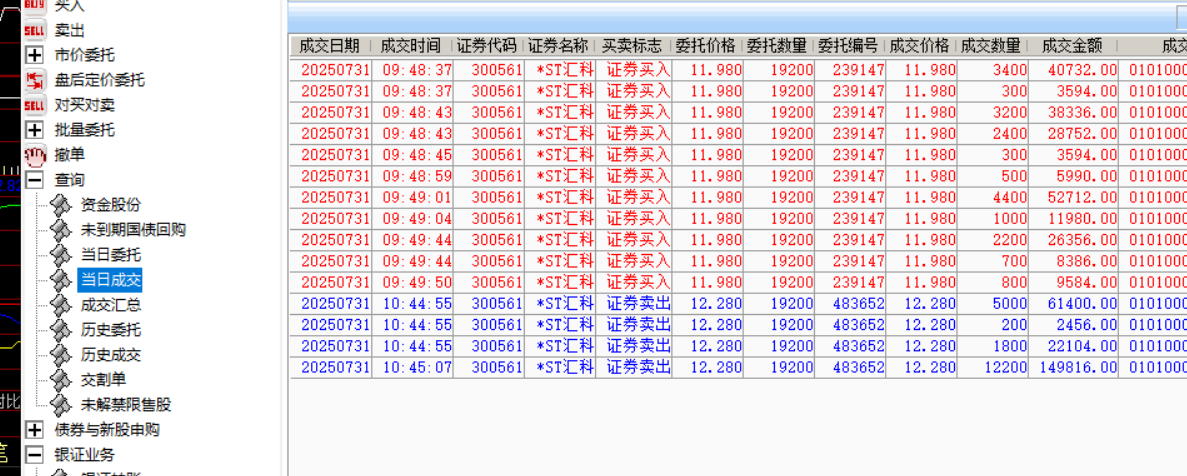
Task: Sort by the 成交日期 column header
Action: point(329,45)
